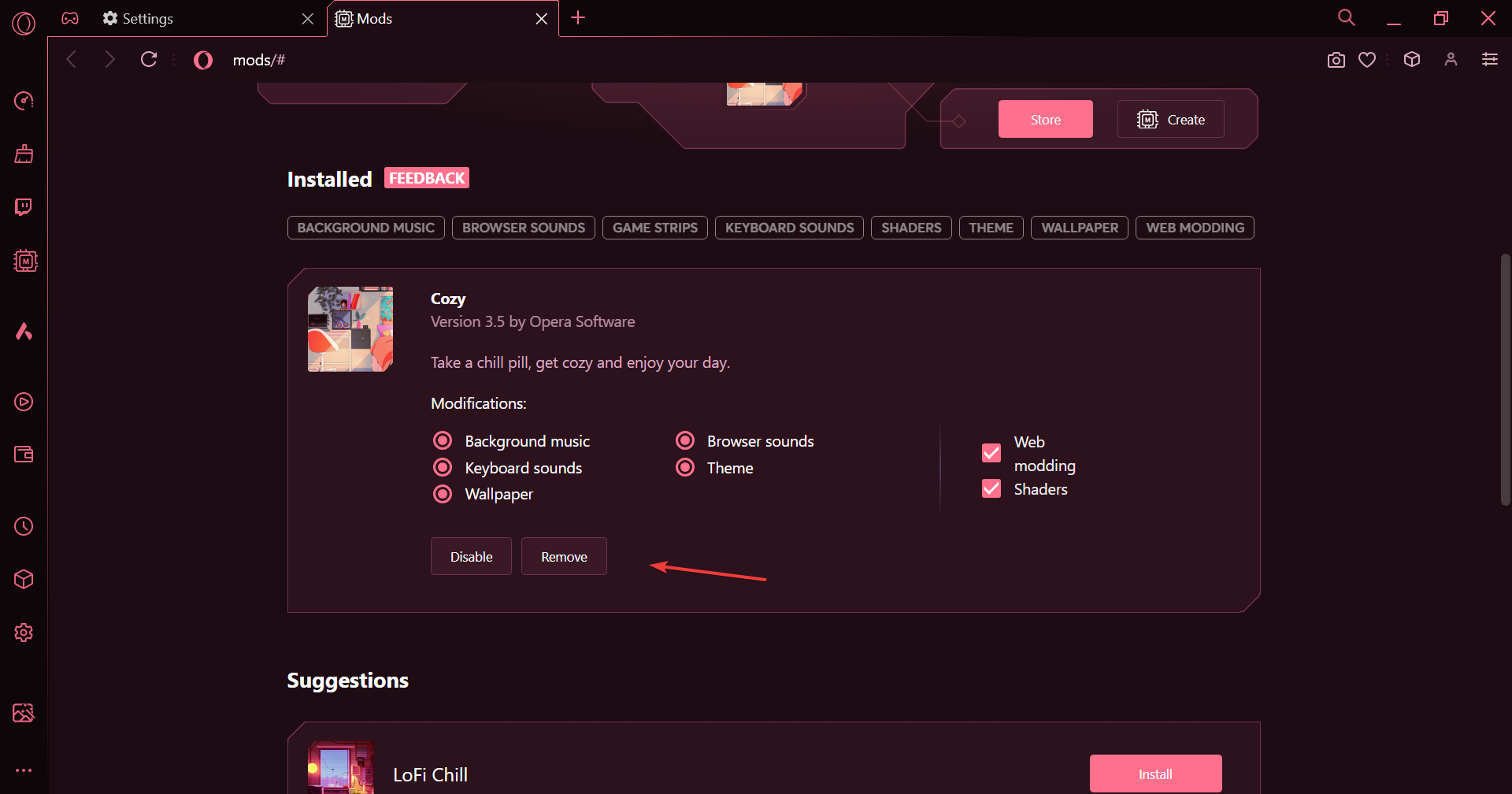Go back to previous page
The image size is (1512, 794).
click(72, 59)
